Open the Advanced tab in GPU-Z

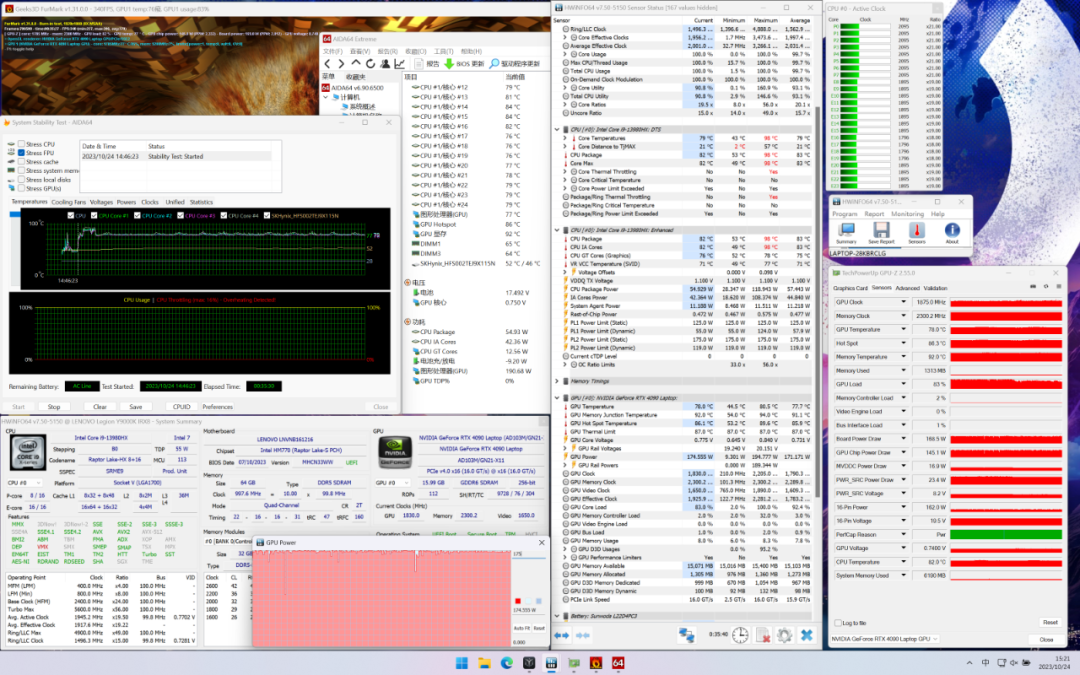(x=907, y=288)
